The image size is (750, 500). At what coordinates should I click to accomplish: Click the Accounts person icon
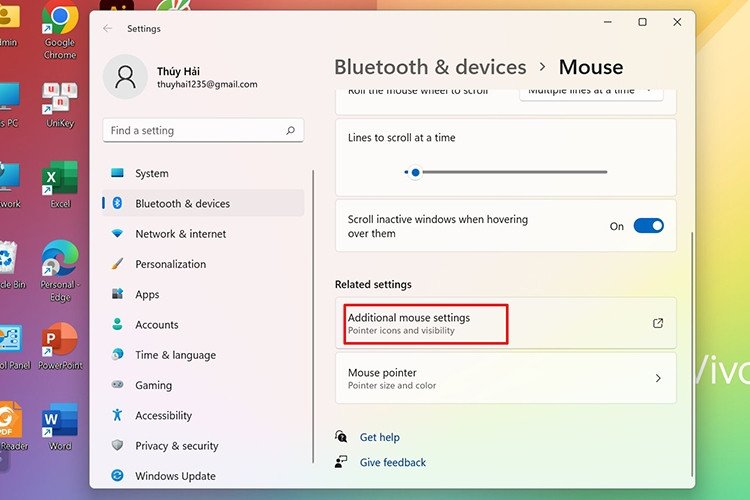coord(117,324)
